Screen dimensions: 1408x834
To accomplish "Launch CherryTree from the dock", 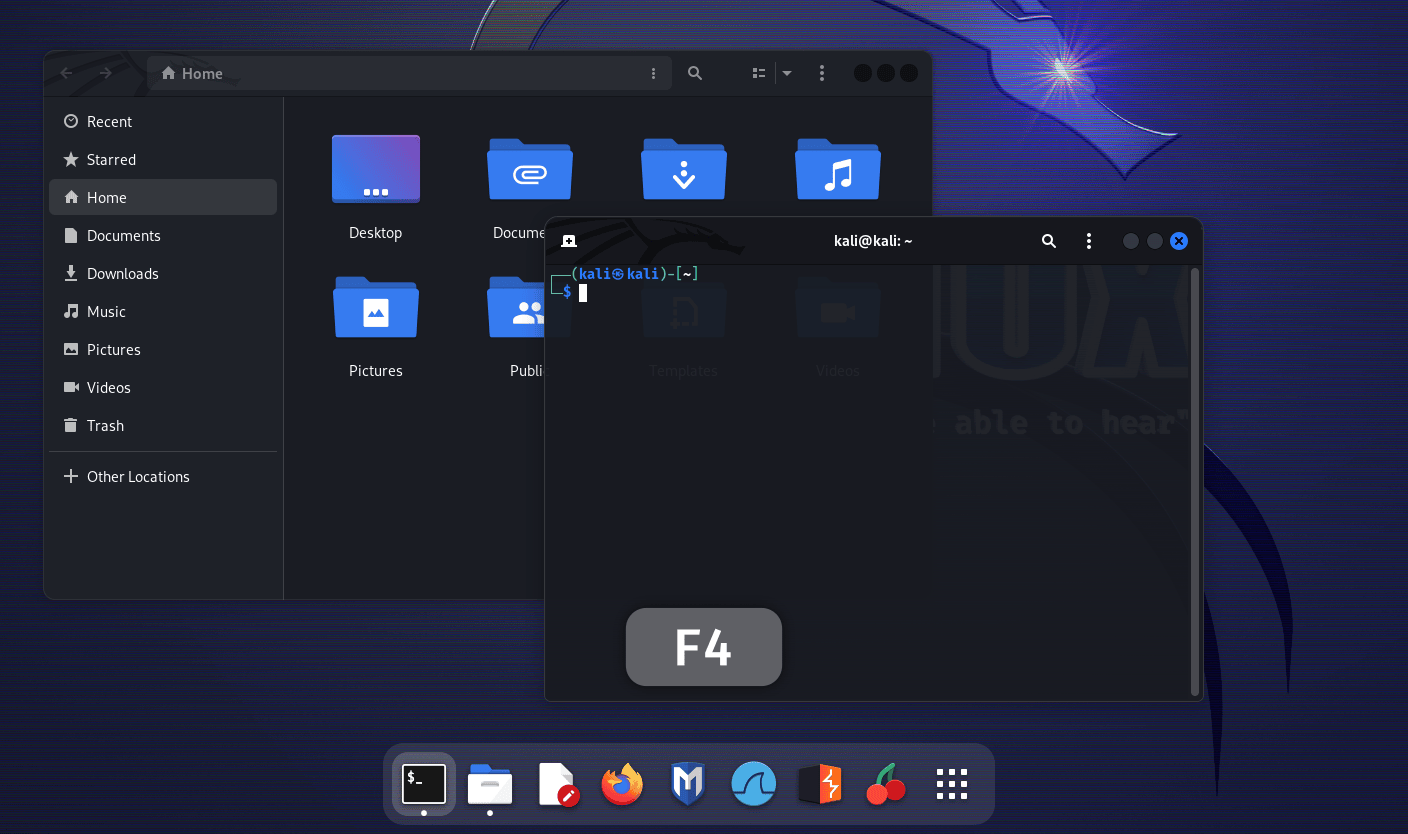I will pyautogui.click(x=884, y=784).
